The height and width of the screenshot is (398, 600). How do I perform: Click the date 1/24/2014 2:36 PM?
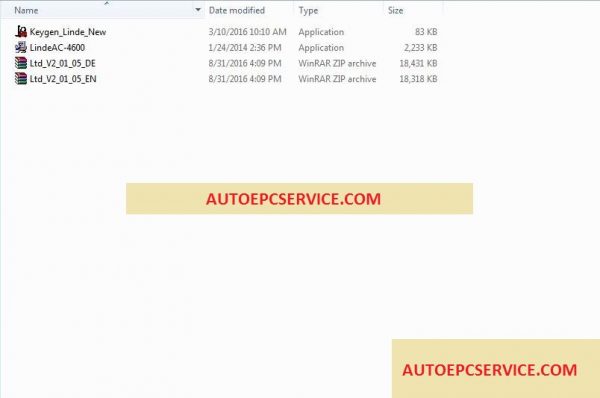tap(245, 48)
